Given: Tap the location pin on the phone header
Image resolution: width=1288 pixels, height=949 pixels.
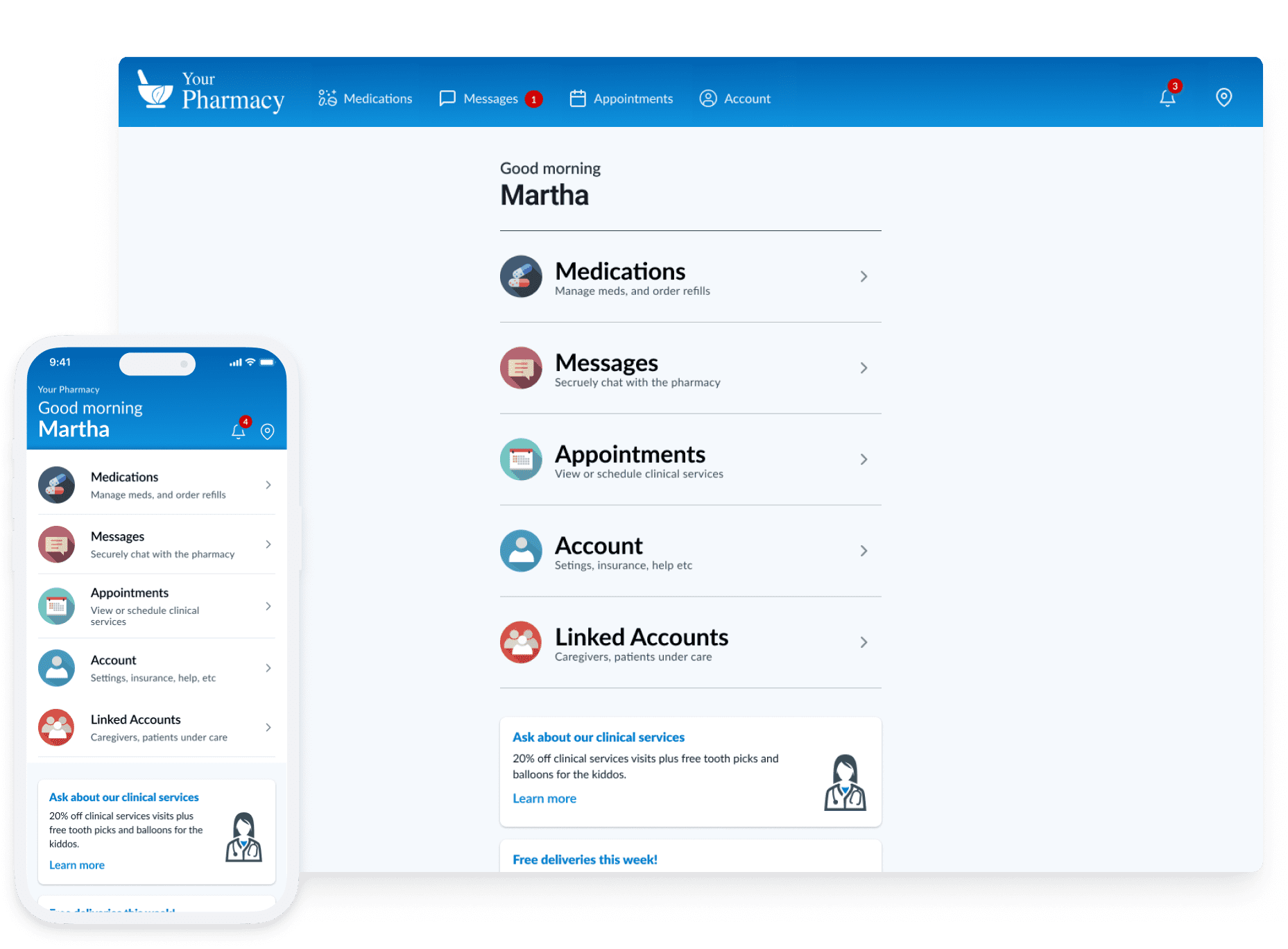Looking at the screenshot, I should click(x=267, y=431).
